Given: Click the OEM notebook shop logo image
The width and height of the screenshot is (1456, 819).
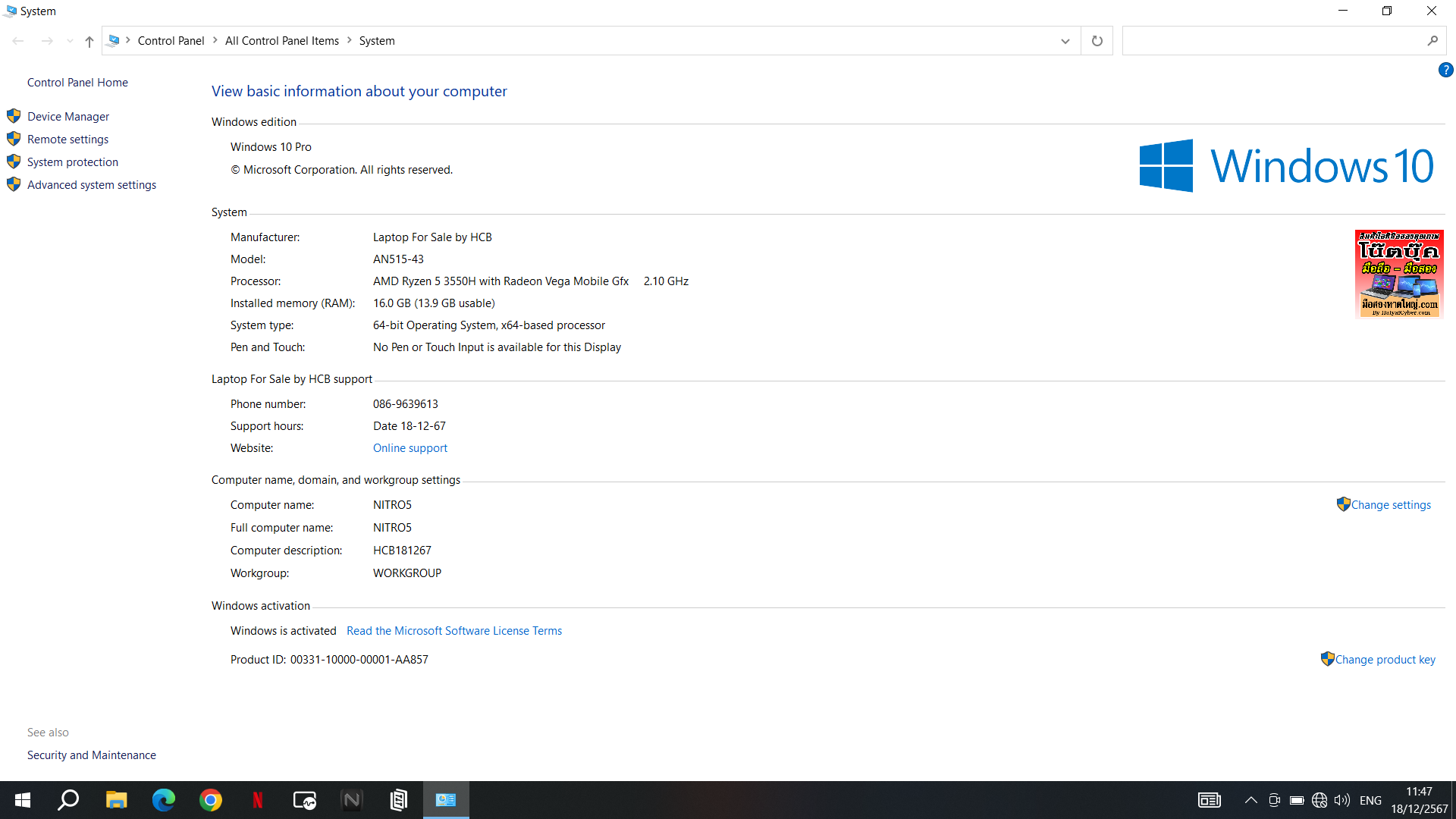Looking at the screenshot, I should [1399, 274].
